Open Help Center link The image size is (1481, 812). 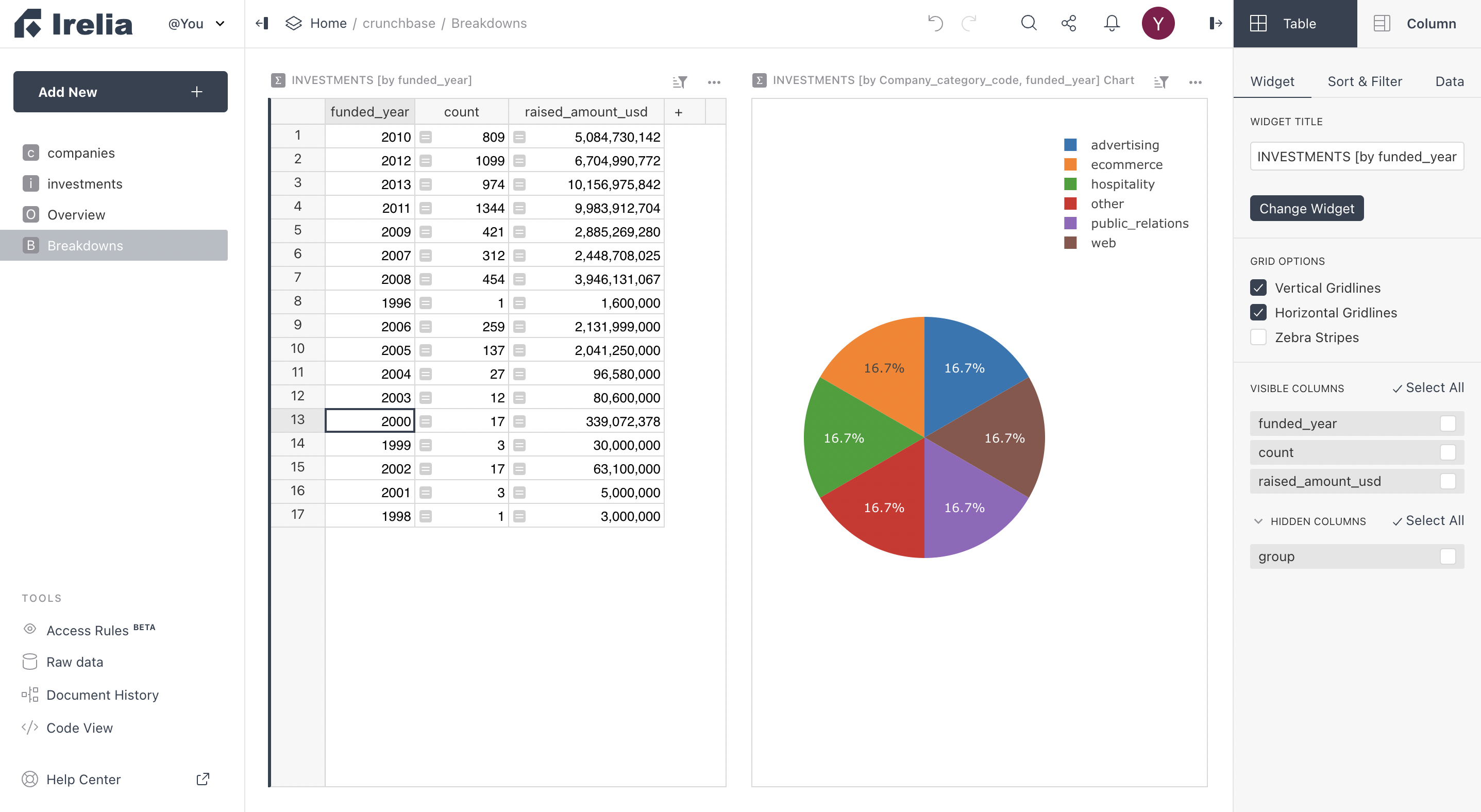pos(83,779)
